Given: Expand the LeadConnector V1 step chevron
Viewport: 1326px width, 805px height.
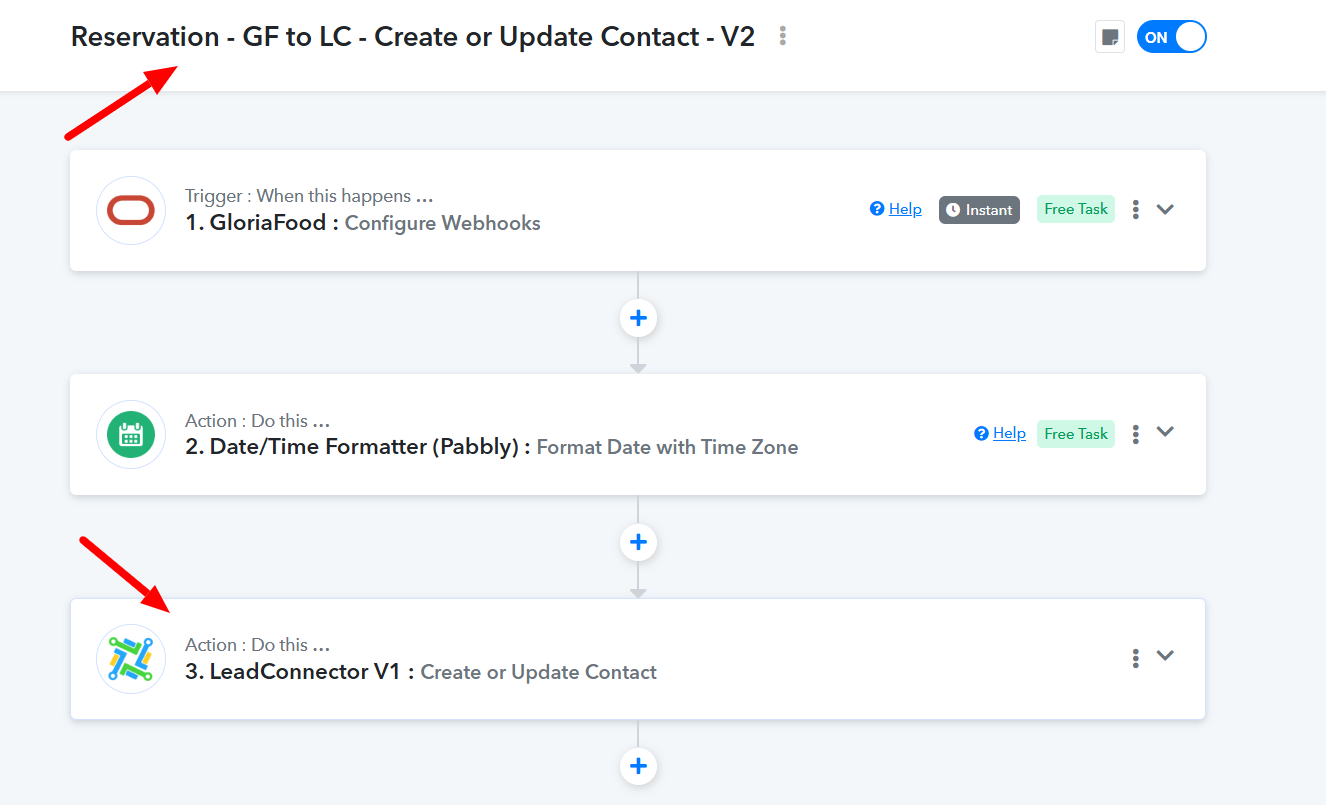Looking at the screenshot, I should [x=1165, y=656].
